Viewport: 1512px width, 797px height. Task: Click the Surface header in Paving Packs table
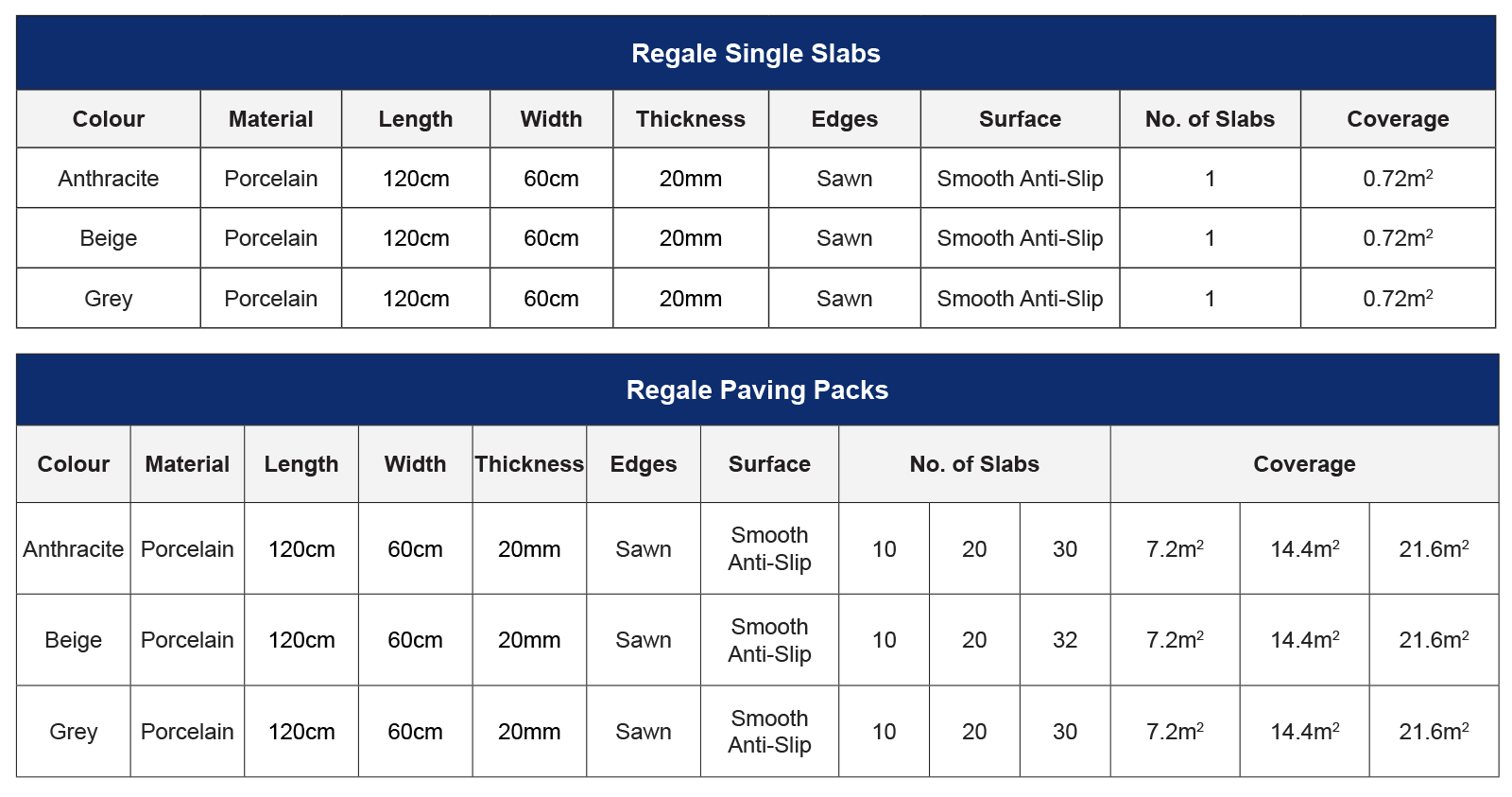[x=769, y=464]
